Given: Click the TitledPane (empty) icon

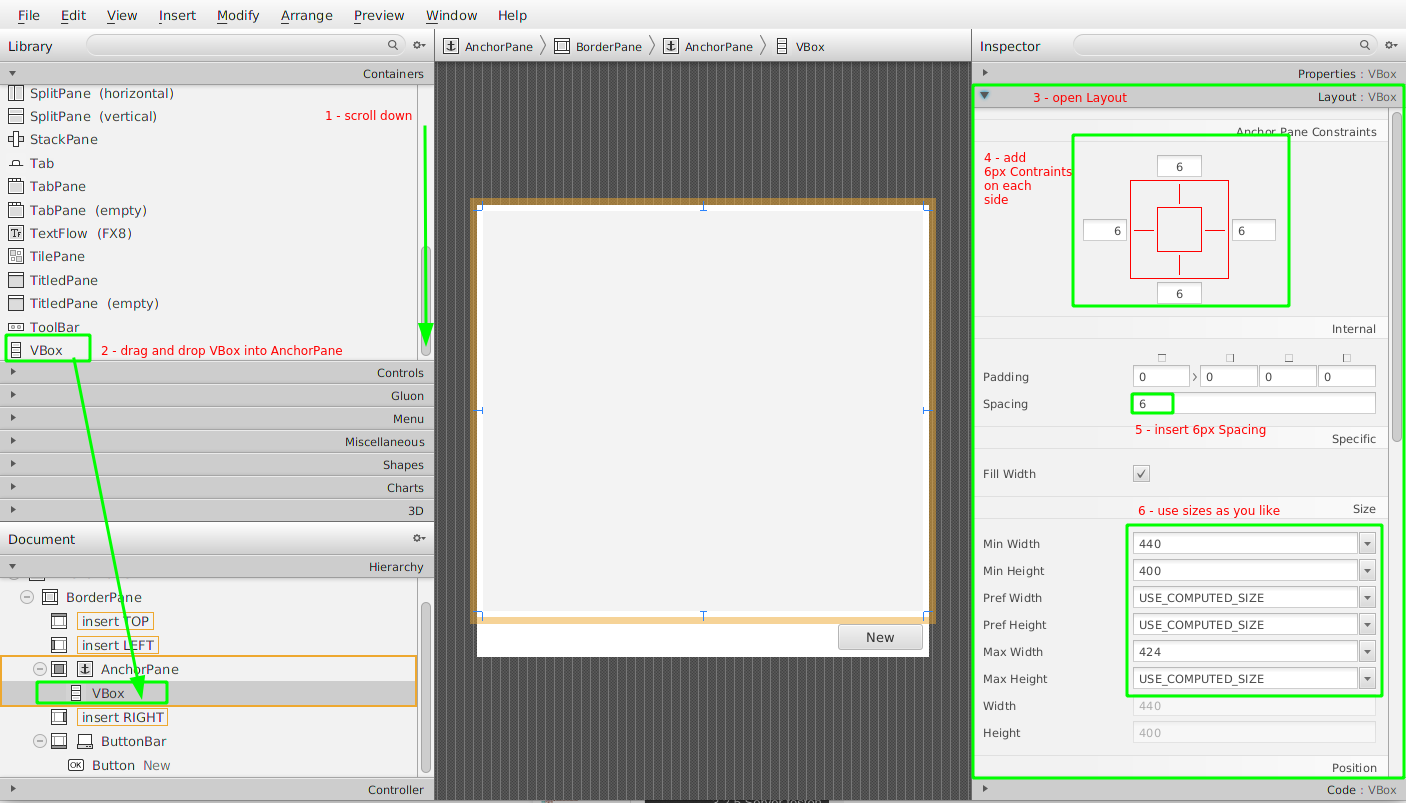Looking at the screenshot, I should (15, 303).
